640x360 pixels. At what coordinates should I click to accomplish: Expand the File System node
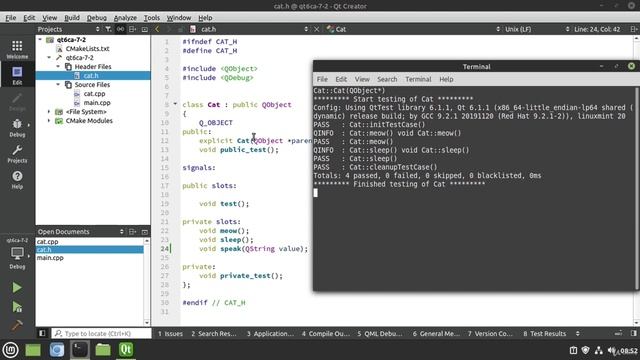pos(49,111)
